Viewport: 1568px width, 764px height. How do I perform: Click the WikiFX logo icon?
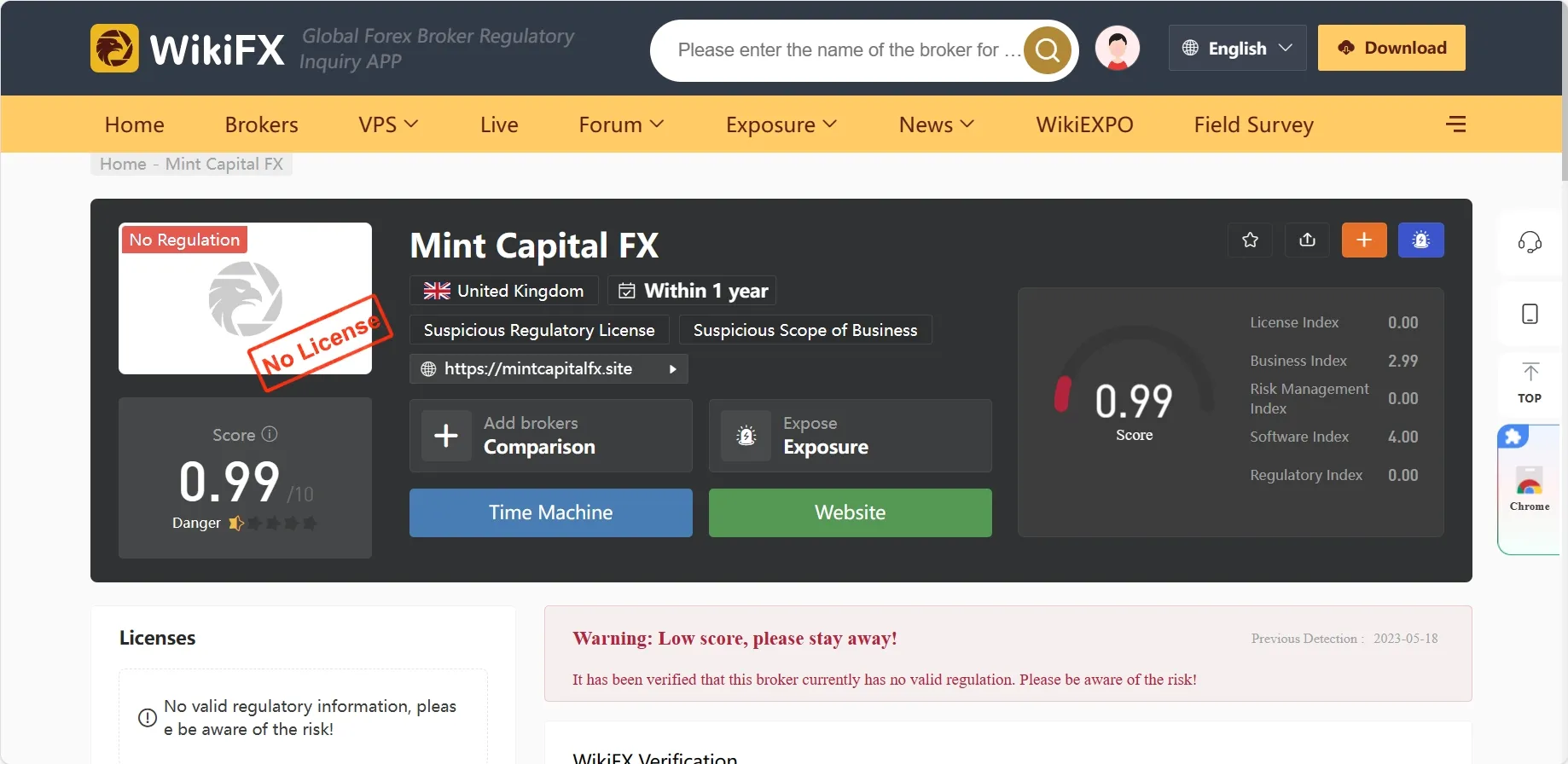coord(114,48)
